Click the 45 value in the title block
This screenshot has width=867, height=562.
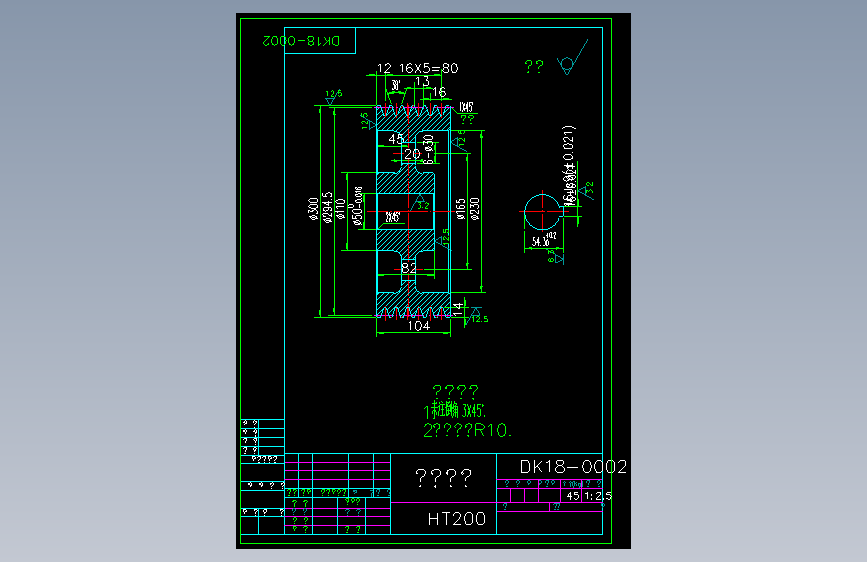(573, 496)
